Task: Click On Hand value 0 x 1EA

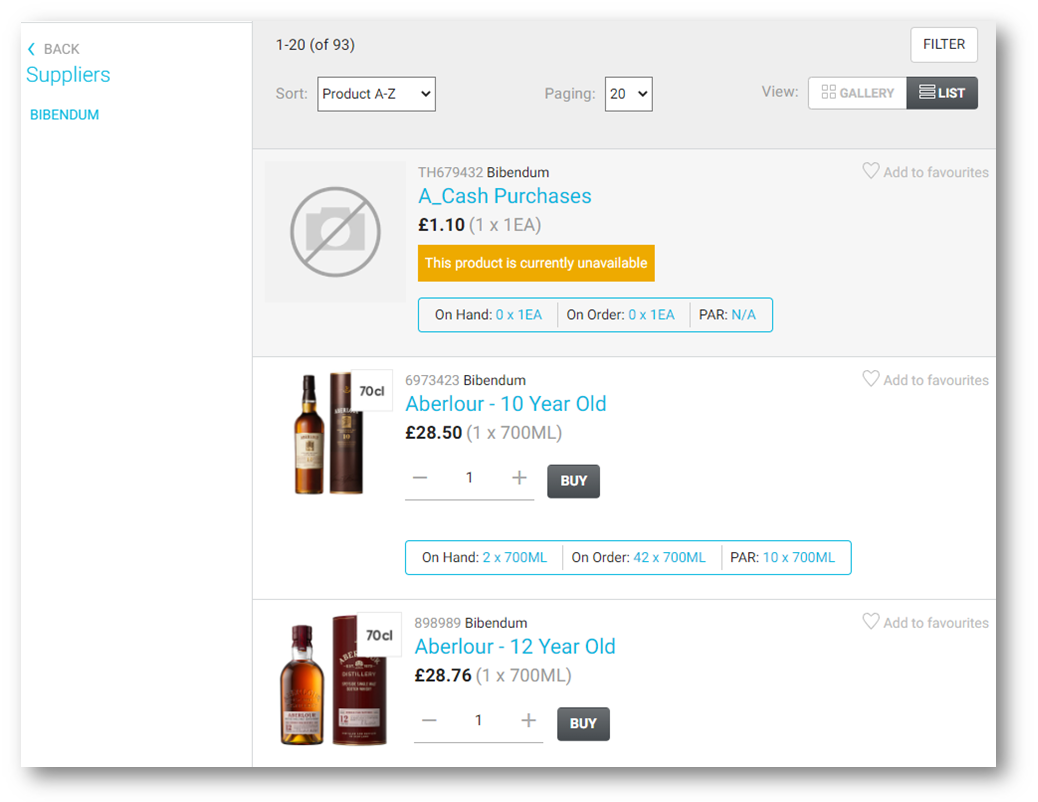Action: [x=519, y=315]
